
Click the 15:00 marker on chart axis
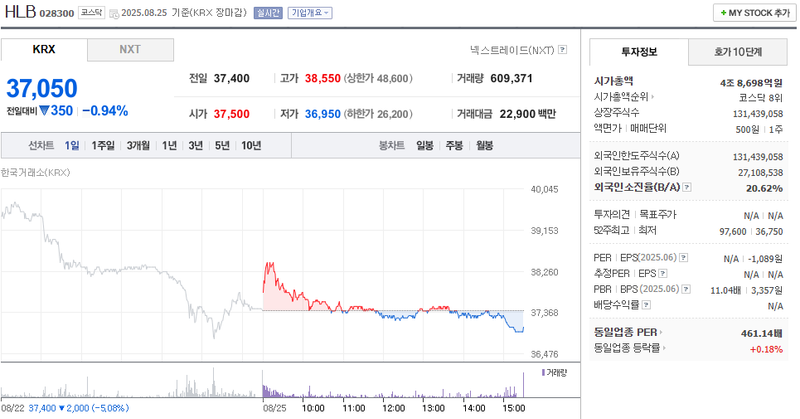tap(513, 408)
